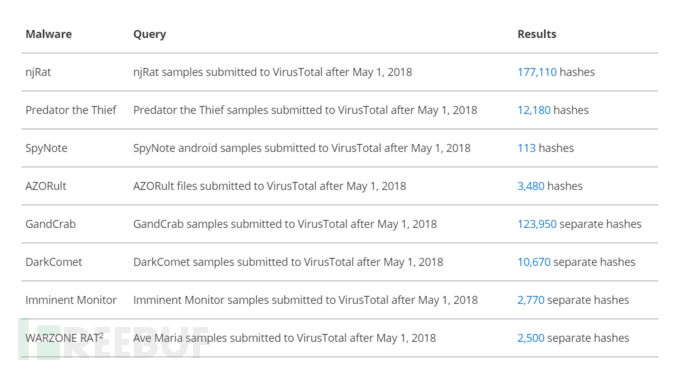The image size is (690, 367).
Task: Open the 12,180 Predator the Thief hashes link
Action: coord(534,110)
